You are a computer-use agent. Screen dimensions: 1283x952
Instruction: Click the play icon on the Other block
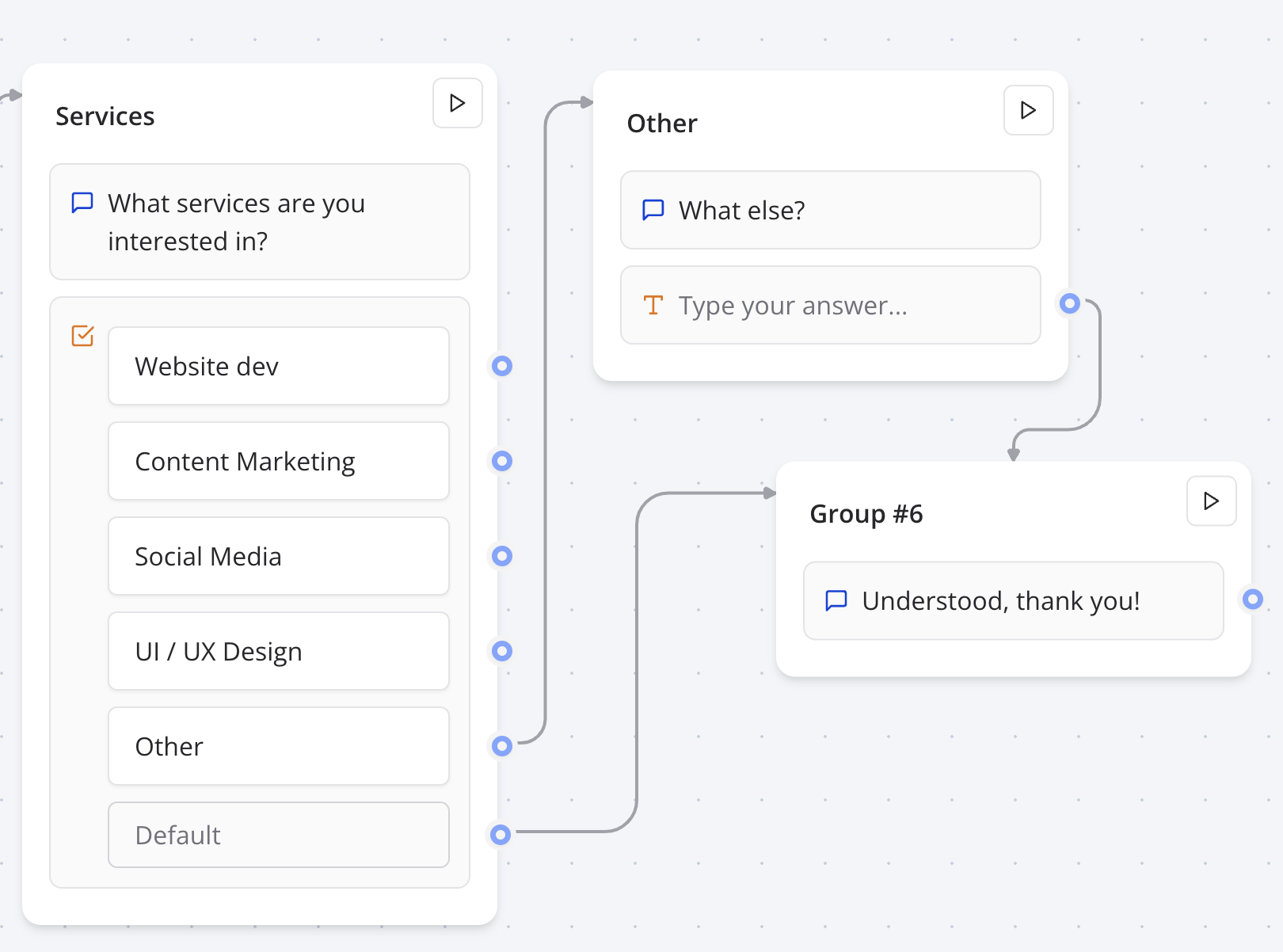[1027, 110]
